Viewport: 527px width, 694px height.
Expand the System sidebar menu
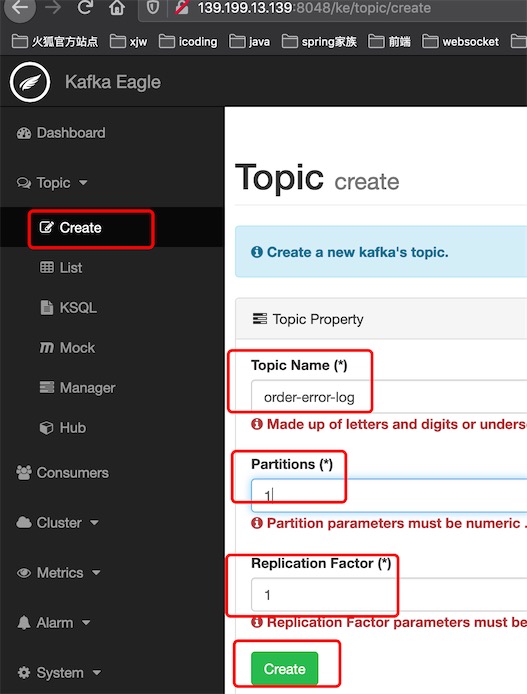tap(59, 673)
